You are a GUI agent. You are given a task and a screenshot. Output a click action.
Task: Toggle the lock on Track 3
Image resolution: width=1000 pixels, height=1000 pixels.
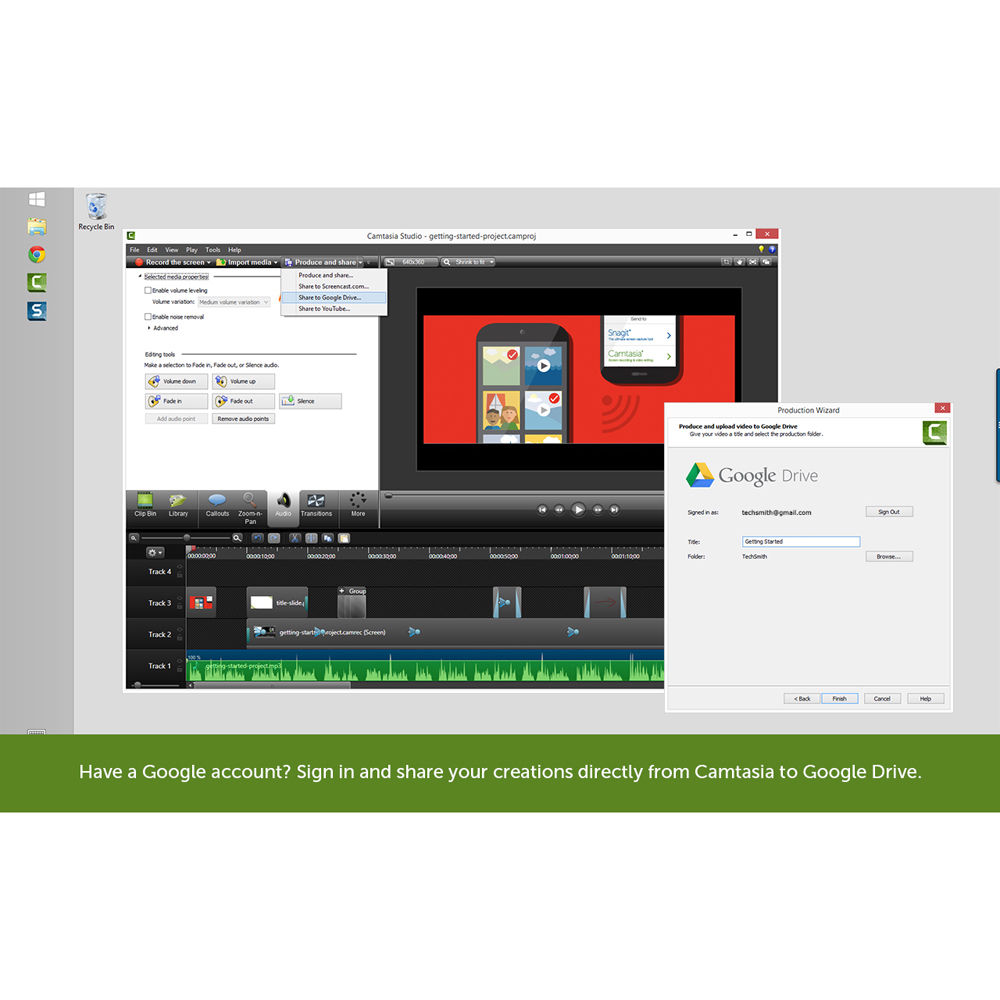(x=180, y=607)
